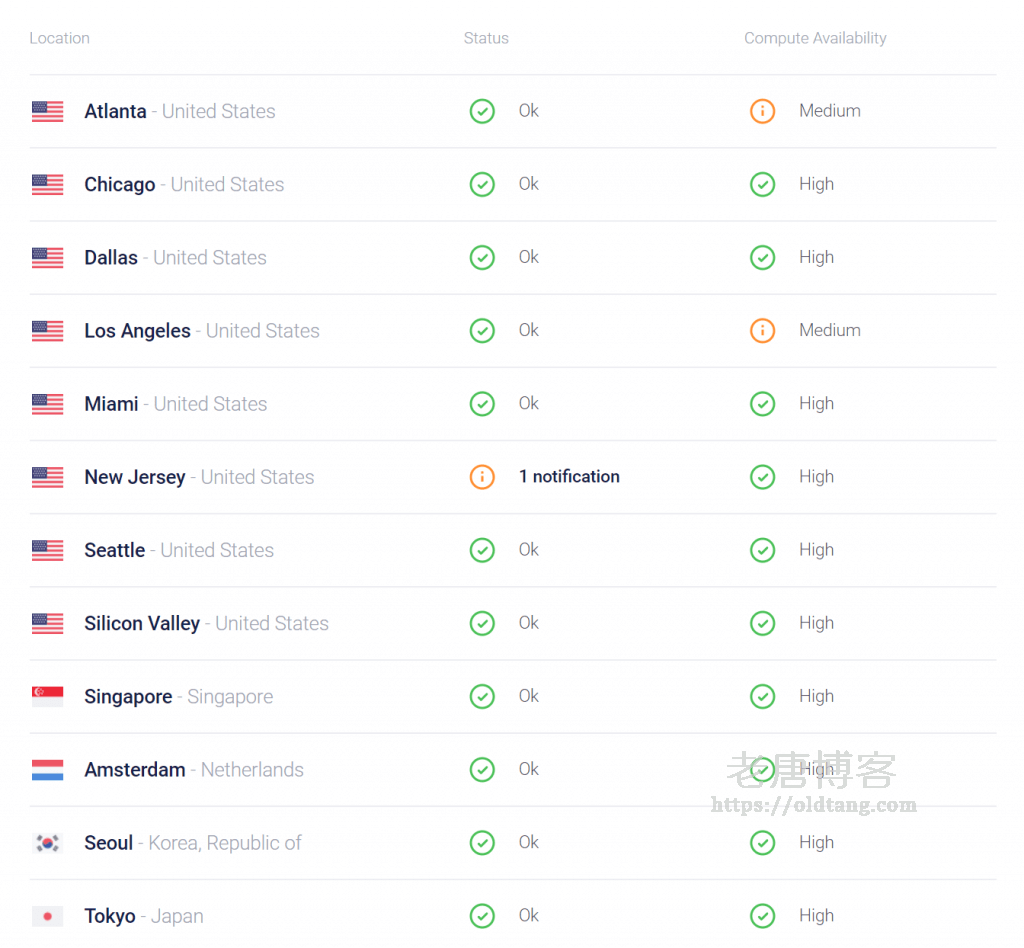Select the Silicon Valley location name
Viewport: 1024px width, 948px height.
pyautogui.click(x=142, y=623)
